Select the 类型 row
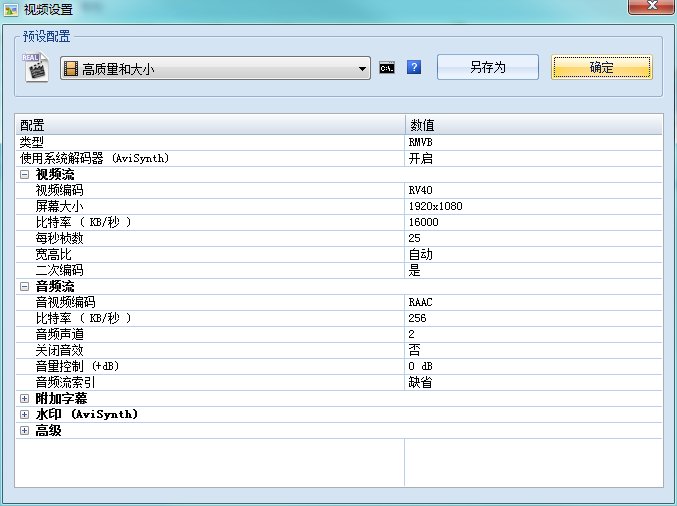Screen dimensions: 677x506 coord(339,142)
